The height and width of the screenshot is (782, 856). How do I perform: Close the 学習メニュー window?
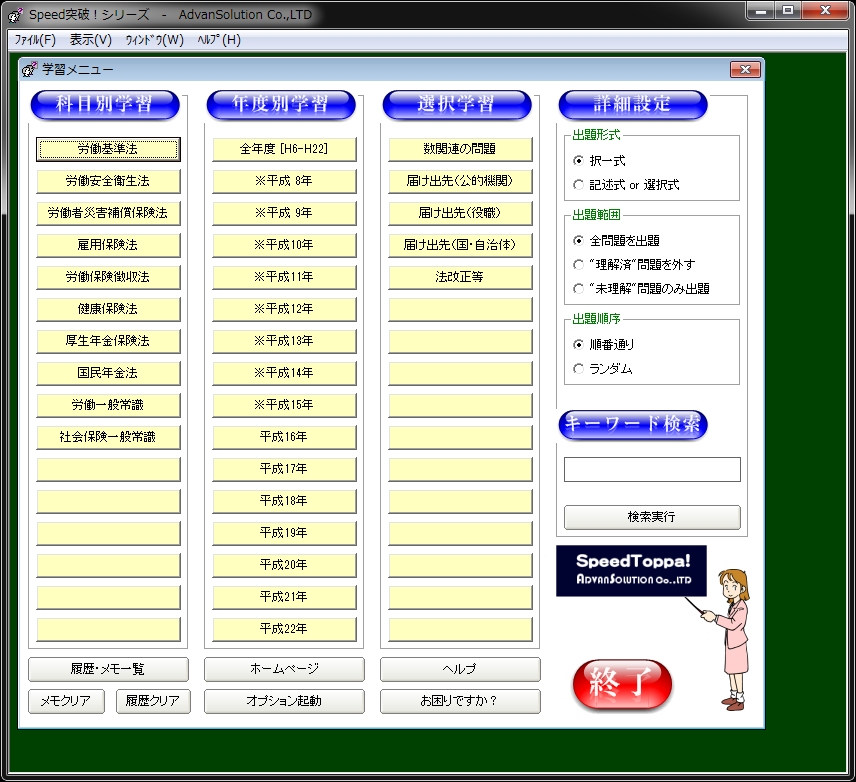(745, 69)
